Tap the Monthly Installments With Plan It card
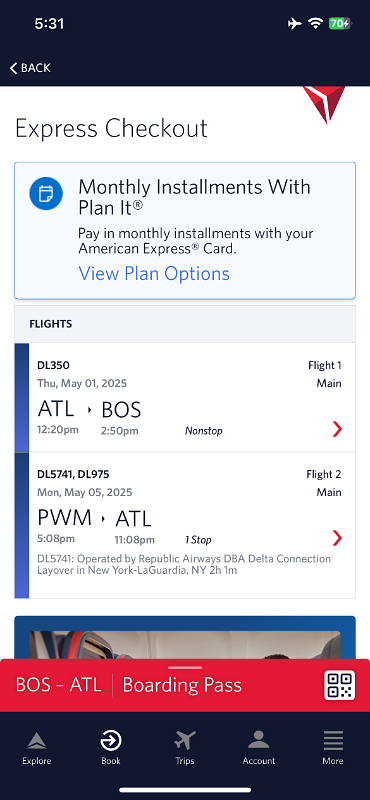Viewport: 370px width, 800px height. coord(185,231)
